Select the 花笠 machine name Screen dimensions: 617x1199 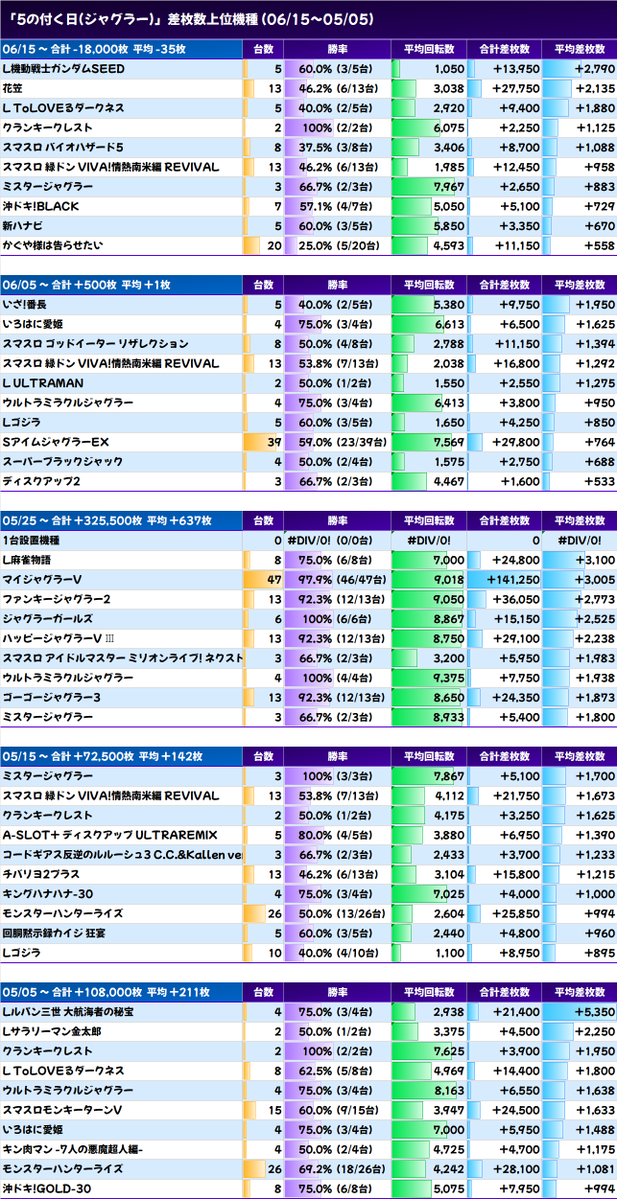point(13,88)
